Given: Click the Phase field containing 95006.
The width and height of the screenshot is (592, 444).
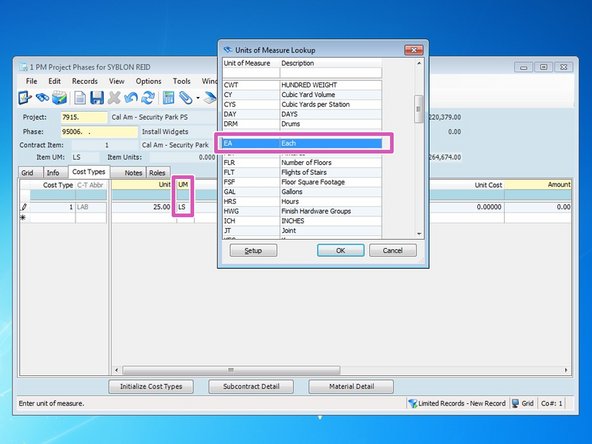Looking at the screenshot, I should [99, 132].
